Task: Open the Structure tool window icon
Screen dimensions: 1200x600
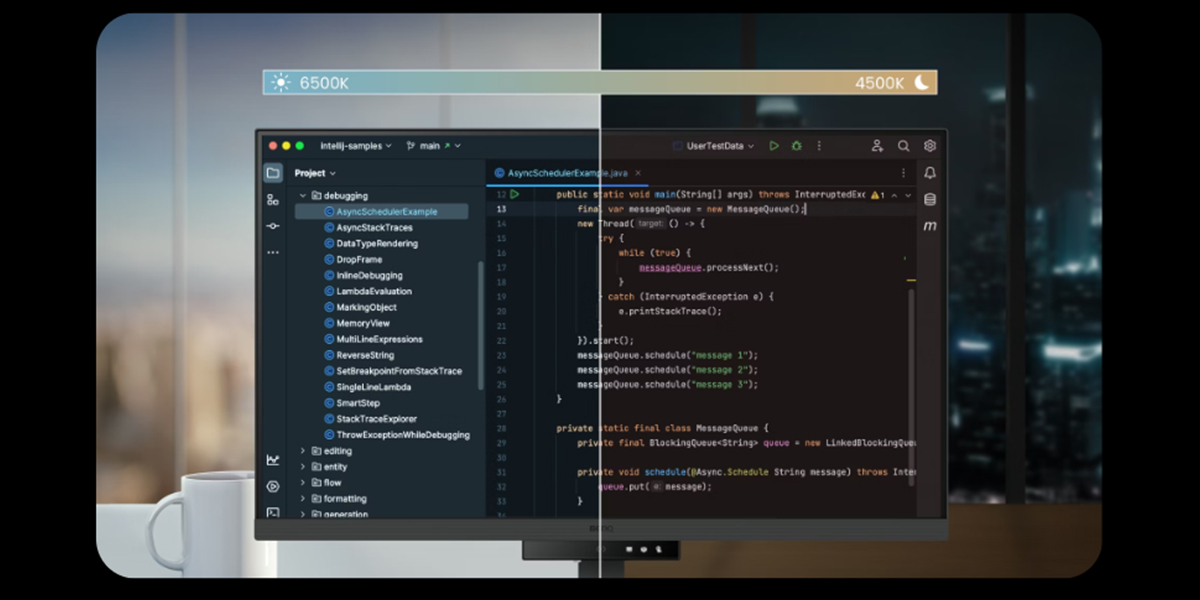Action: click(273, 200)
